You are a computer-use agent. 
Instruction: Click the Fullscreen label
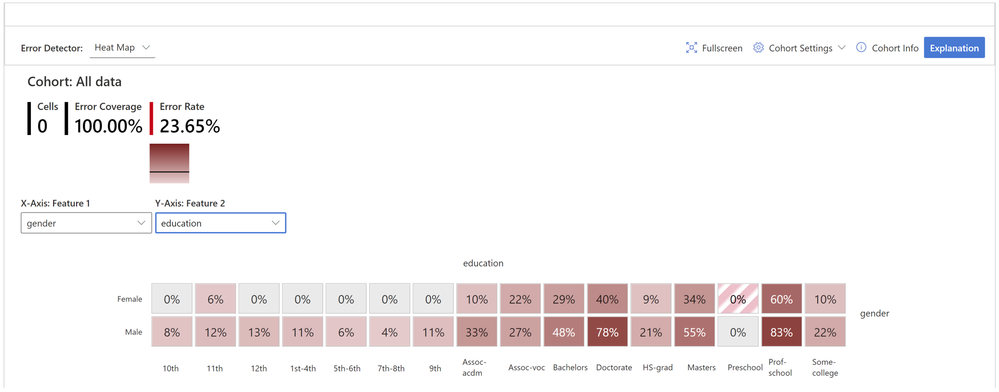point(722,48)
